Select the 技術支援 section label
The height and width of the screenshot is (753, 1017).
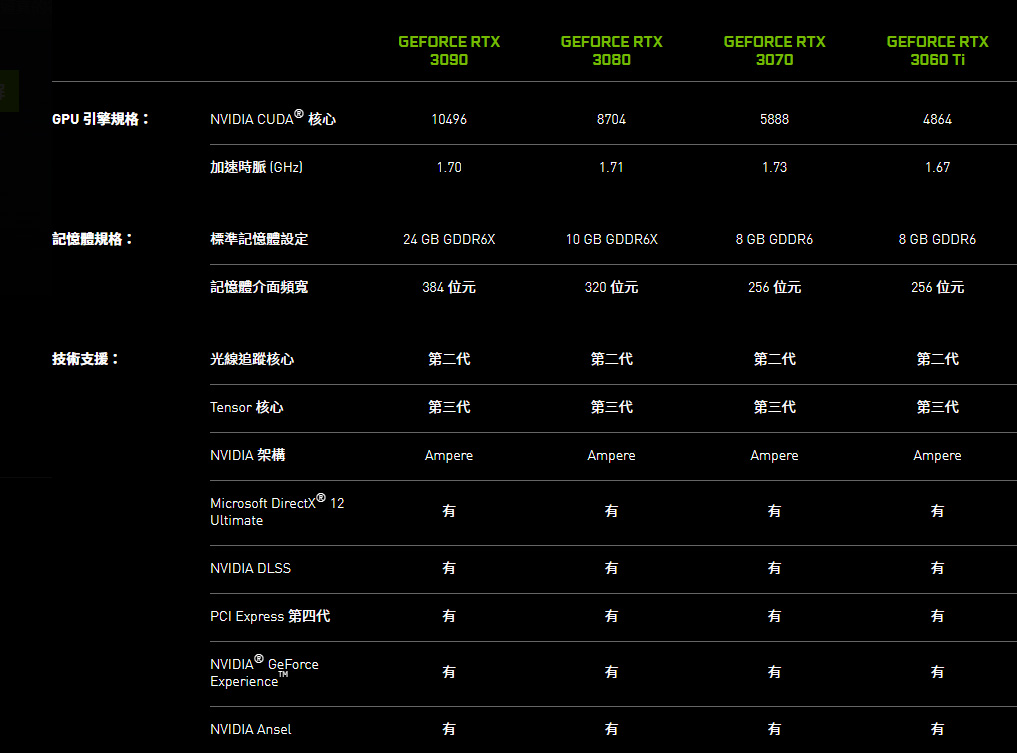(x=85, y=359)
